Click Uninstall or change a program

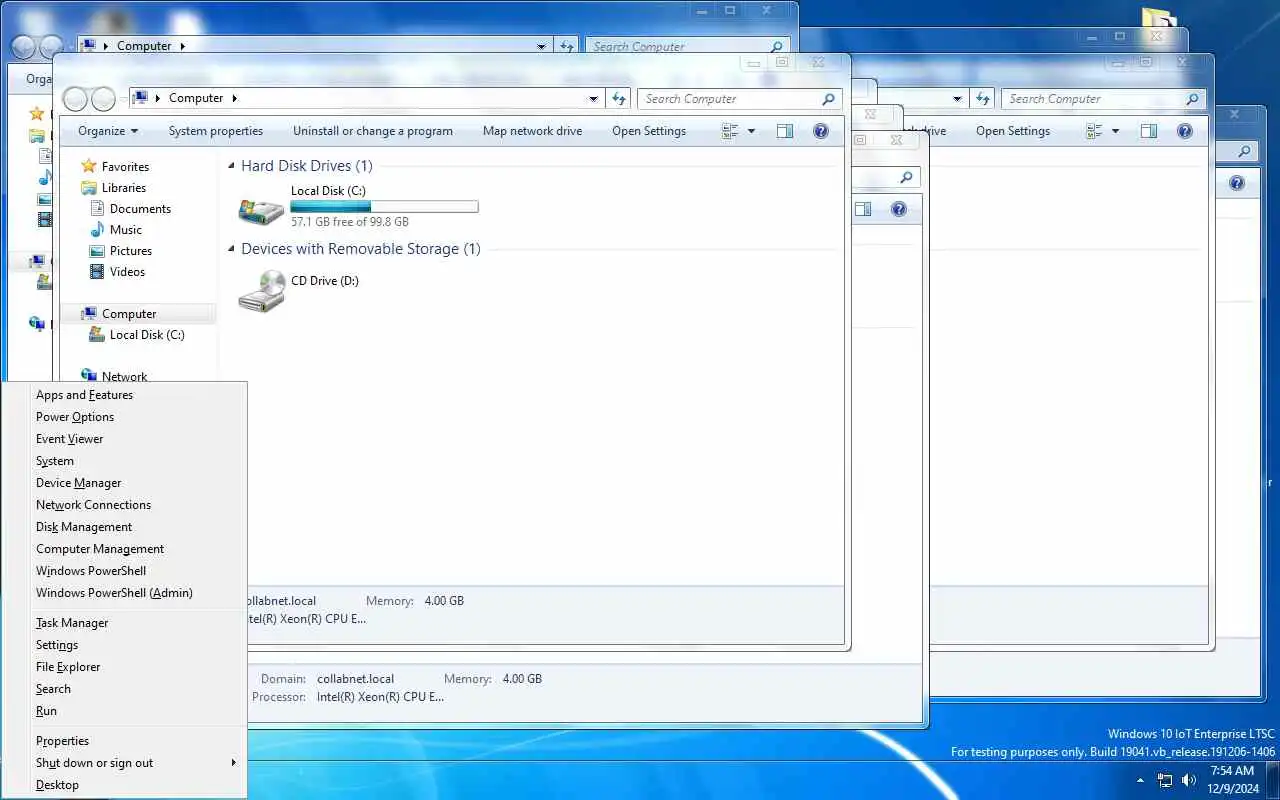[373, 131]
